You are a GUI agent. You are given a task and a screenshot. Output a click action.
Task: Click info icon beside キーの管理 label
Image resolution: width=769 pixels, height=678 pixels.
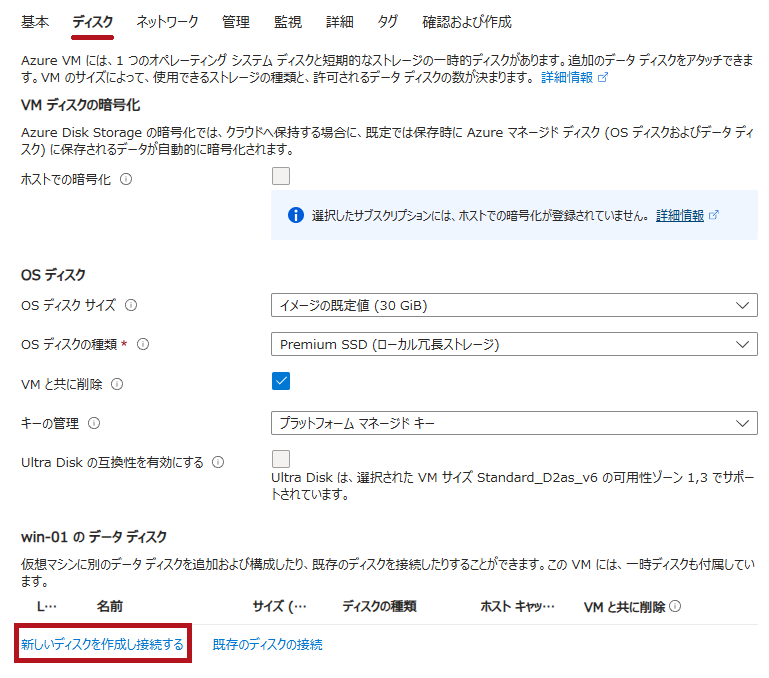[94, 423]
